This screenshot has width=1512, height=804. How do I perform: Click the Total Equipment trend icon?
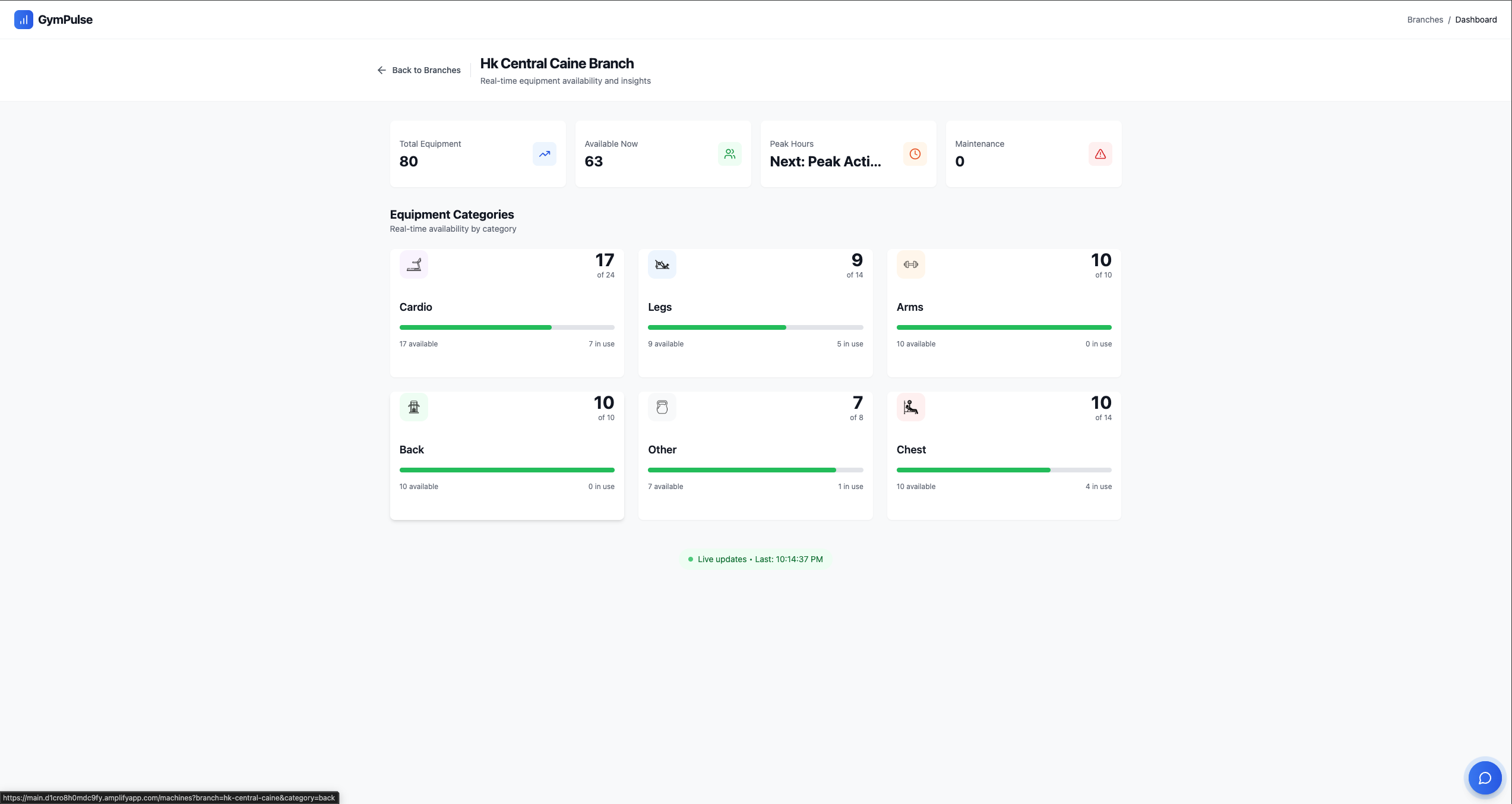click(544, 154)
